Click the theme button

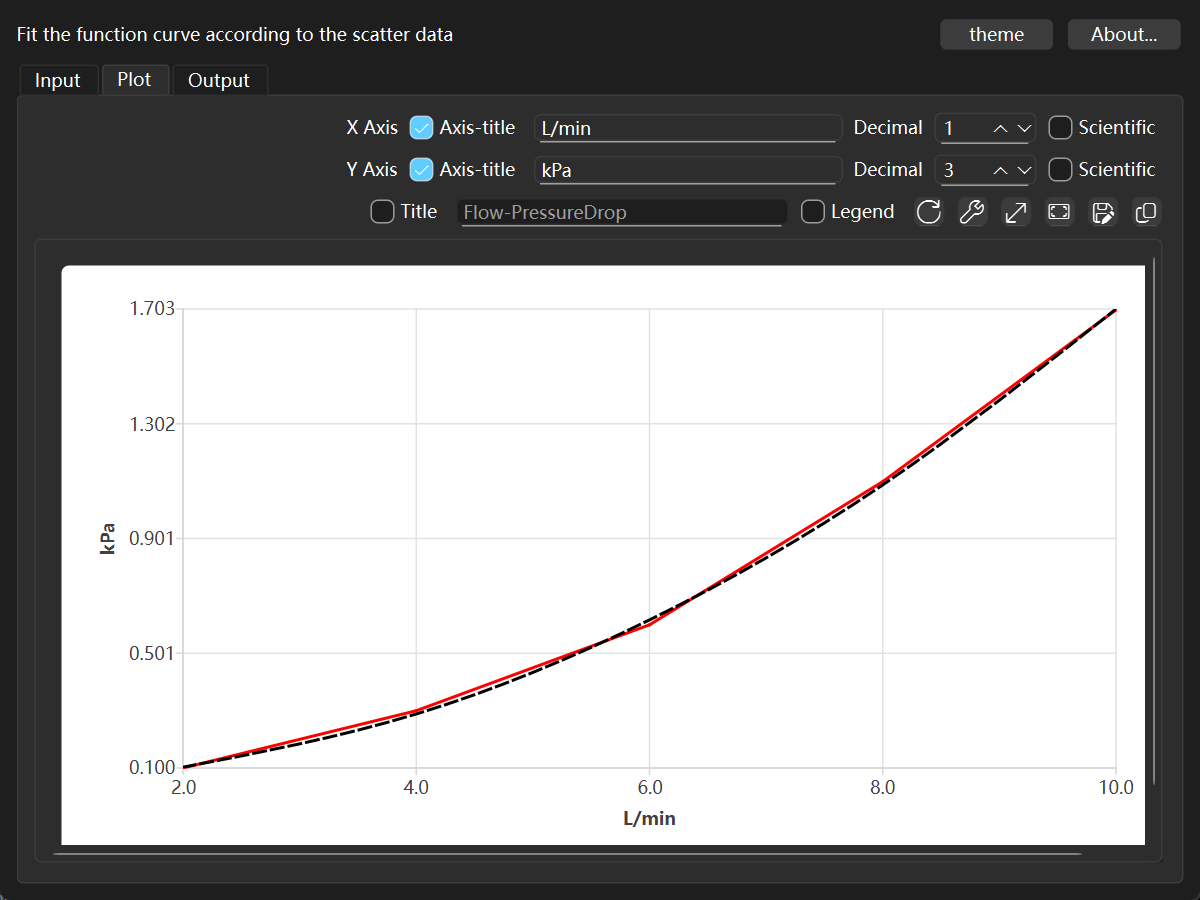pyautogui.click(x=996, y=34)
